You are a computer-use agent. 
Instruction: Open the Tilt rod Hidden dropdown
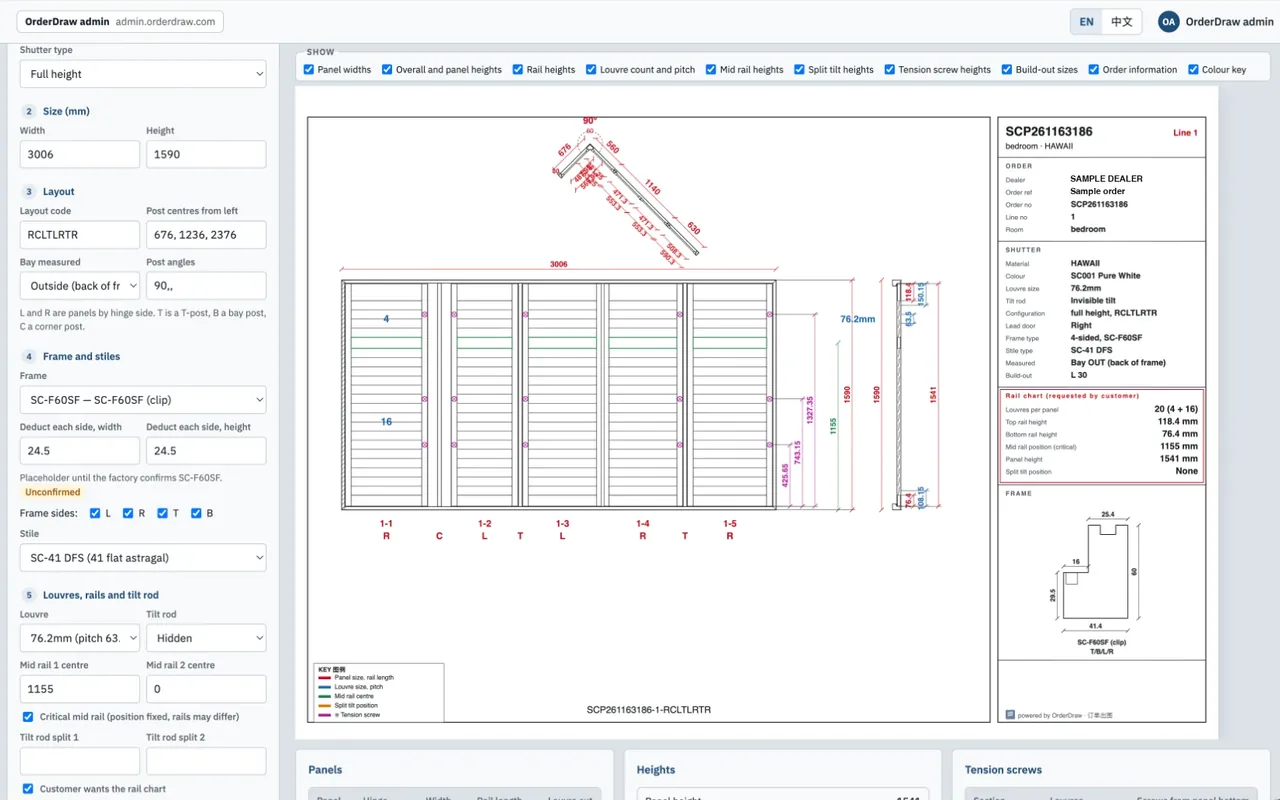click(206, 638)
